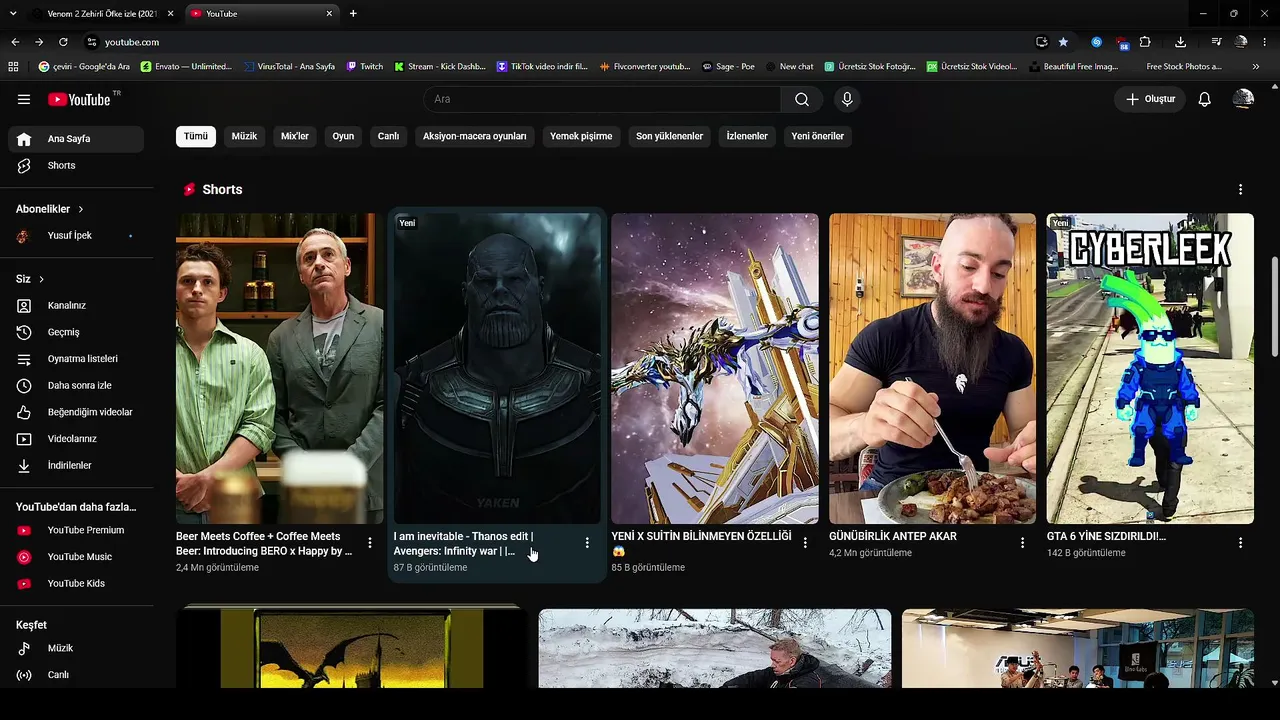
Task: Open the Twitch bookmark
Action: [364, 66]
